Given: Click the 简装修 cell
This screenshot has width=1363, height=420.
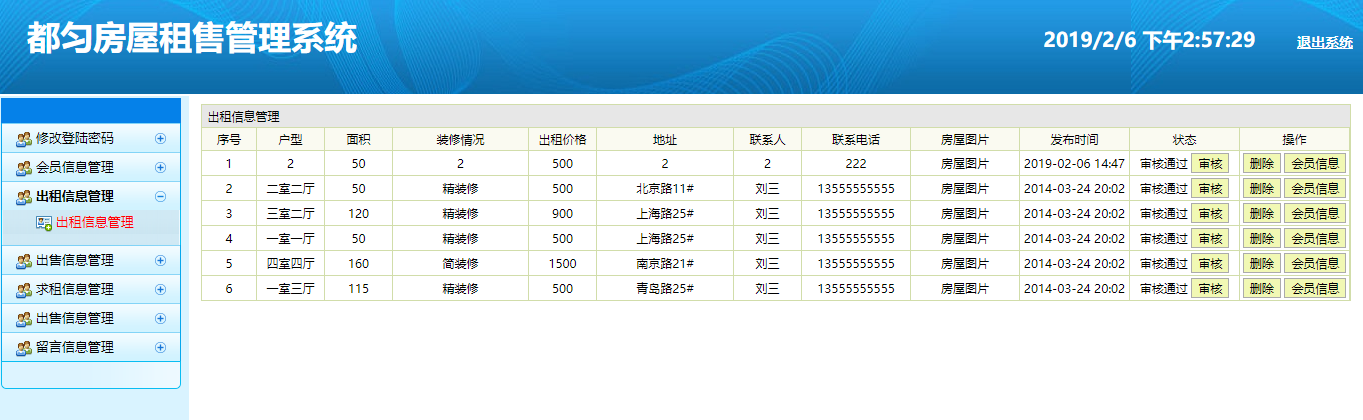Looking at the screenshot, I should tap(460, 263).
